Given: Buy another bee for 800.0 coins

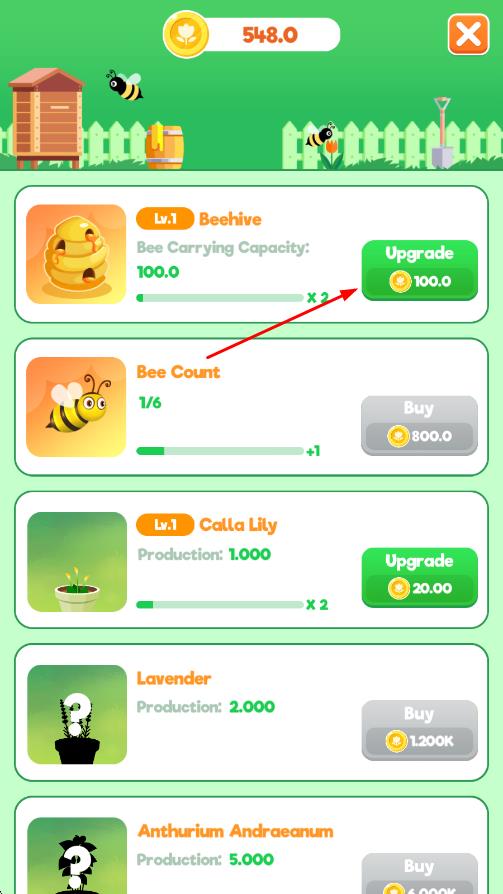Looking at the screenshot, I should point(419,425).
